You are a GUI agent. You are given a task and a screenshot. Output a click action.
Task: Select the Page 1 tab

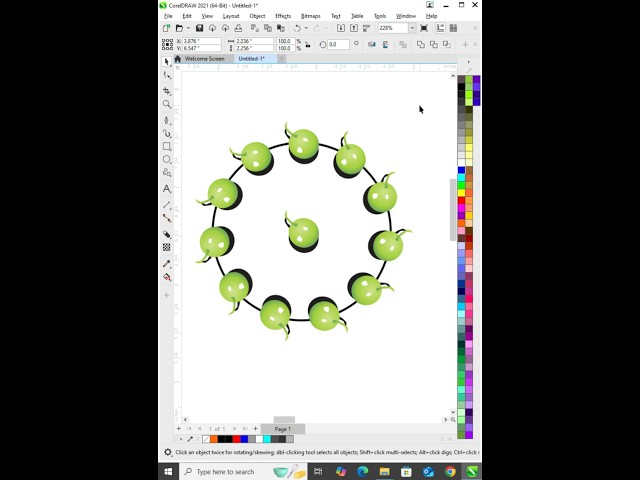pyautogui.click(x=282, y=429)
